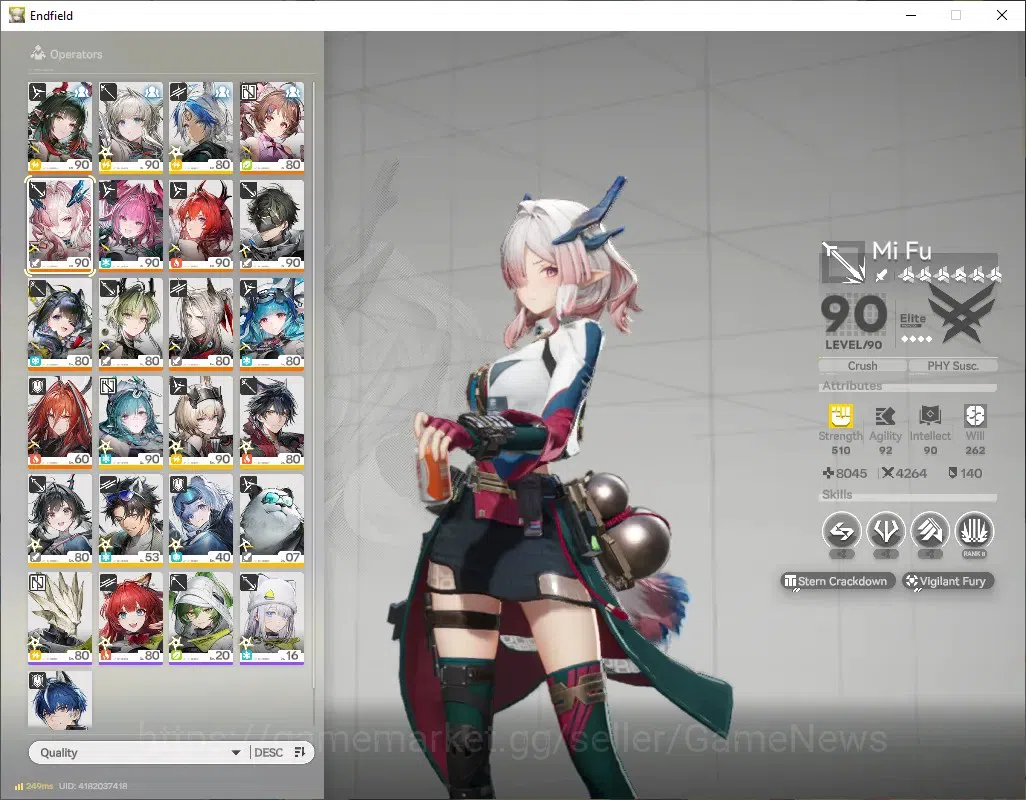
Task: Select the magenta-haired level 90 operator
Action: click(x=131, y=225)
